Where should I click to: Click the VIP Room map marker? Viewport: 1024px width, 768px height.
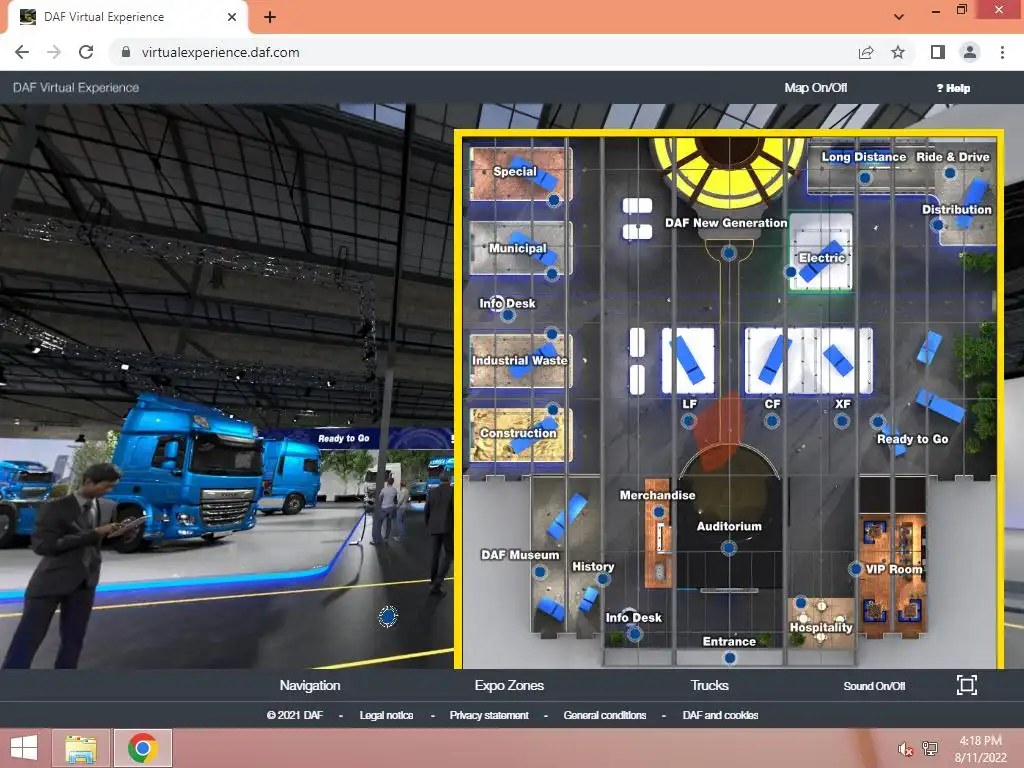[x=856, y=569]
